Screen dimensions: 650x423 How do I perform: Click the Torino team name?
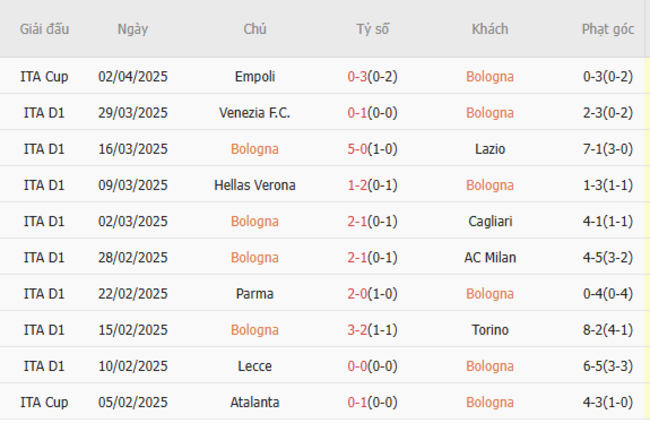(490, 330)
